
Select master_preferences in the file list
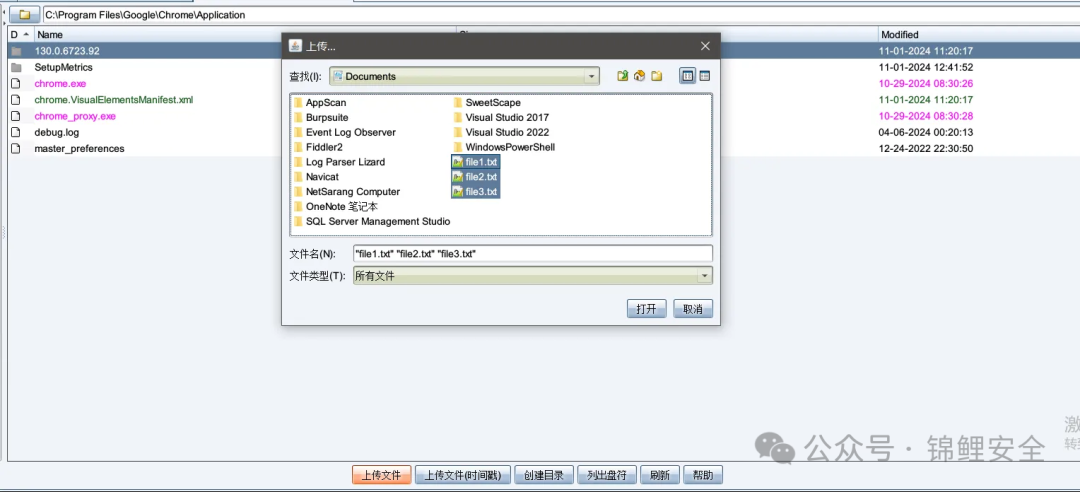(80, 149)
